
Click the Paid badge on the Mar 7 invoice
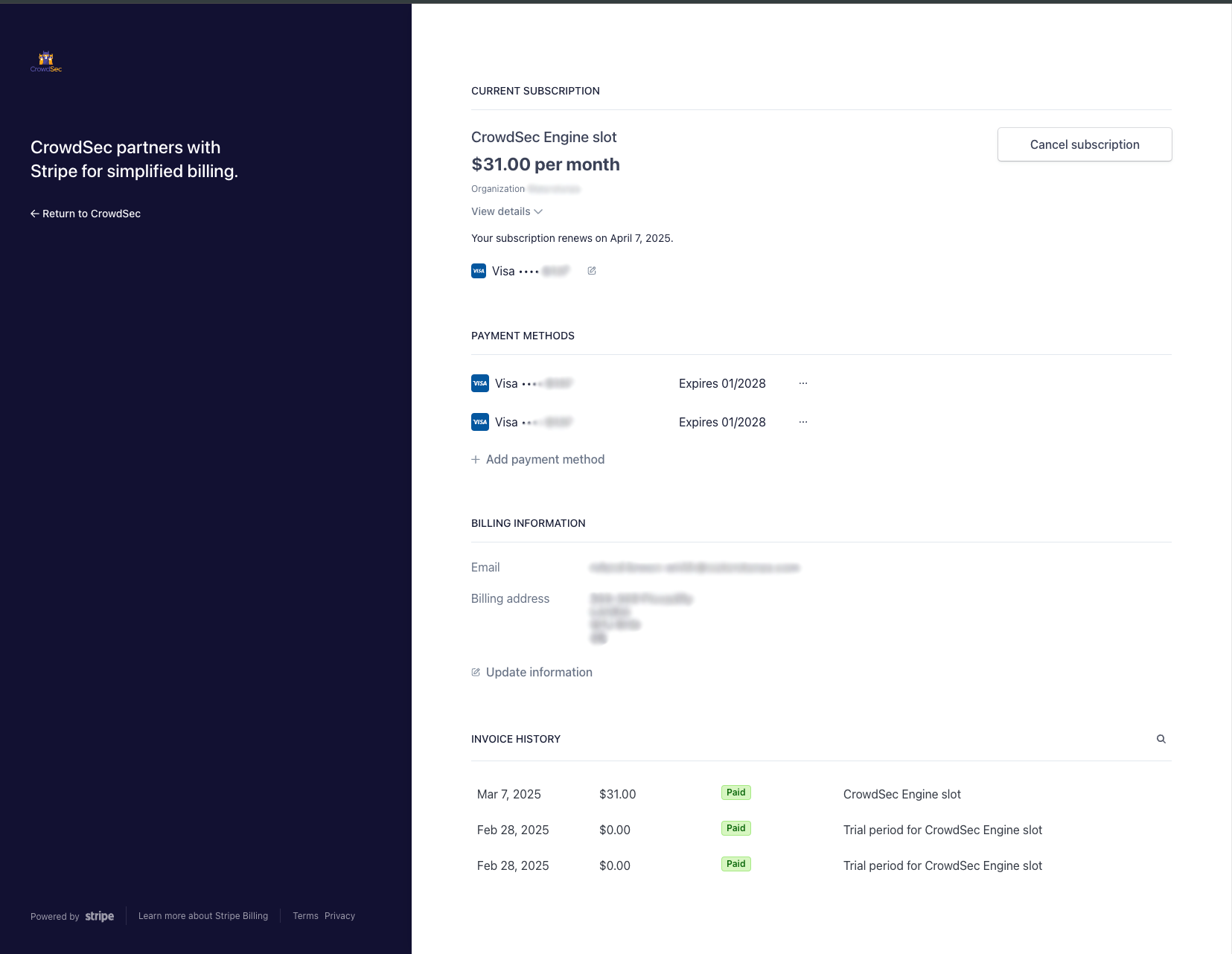click(735, 793)
